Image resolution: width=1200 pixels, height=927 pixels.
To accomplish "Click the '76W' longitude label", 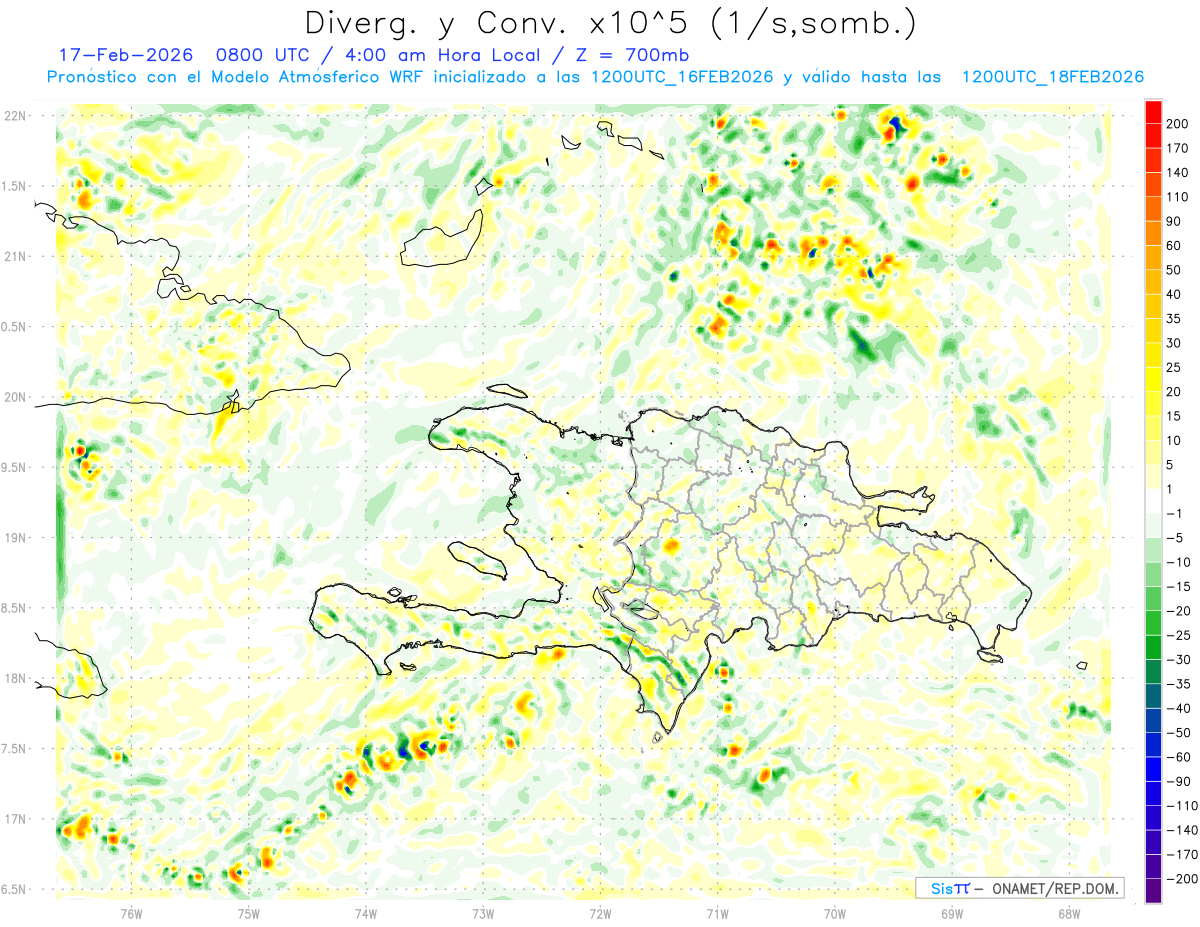I will [x=132, y=912].
